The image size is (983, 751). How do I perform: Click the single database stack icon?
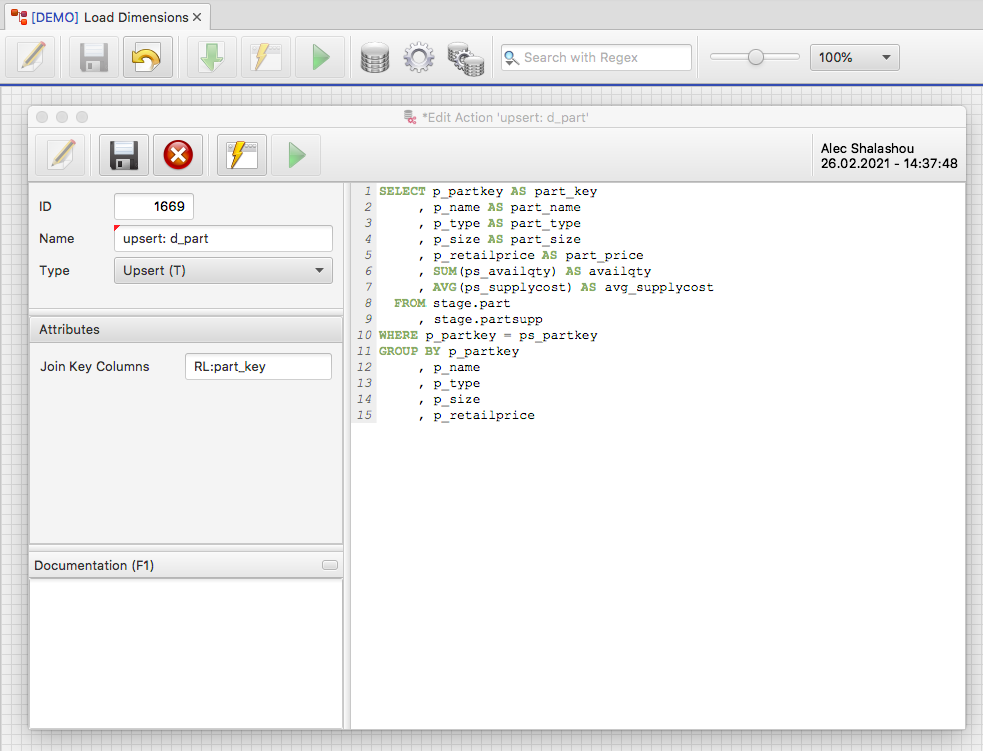[x=375, y=57]
